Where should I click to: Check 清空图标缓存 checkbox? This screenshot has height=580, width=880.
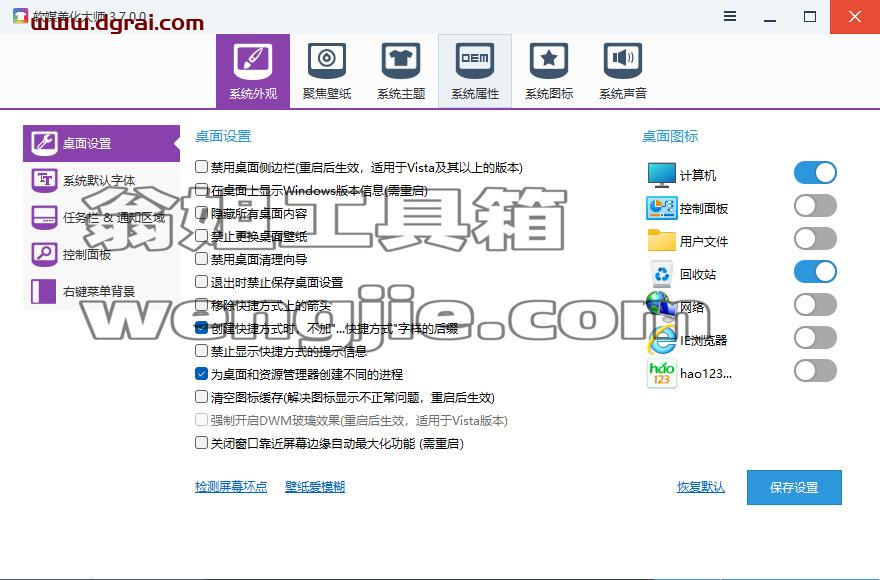pyautogui.click(x=201, y=397)
